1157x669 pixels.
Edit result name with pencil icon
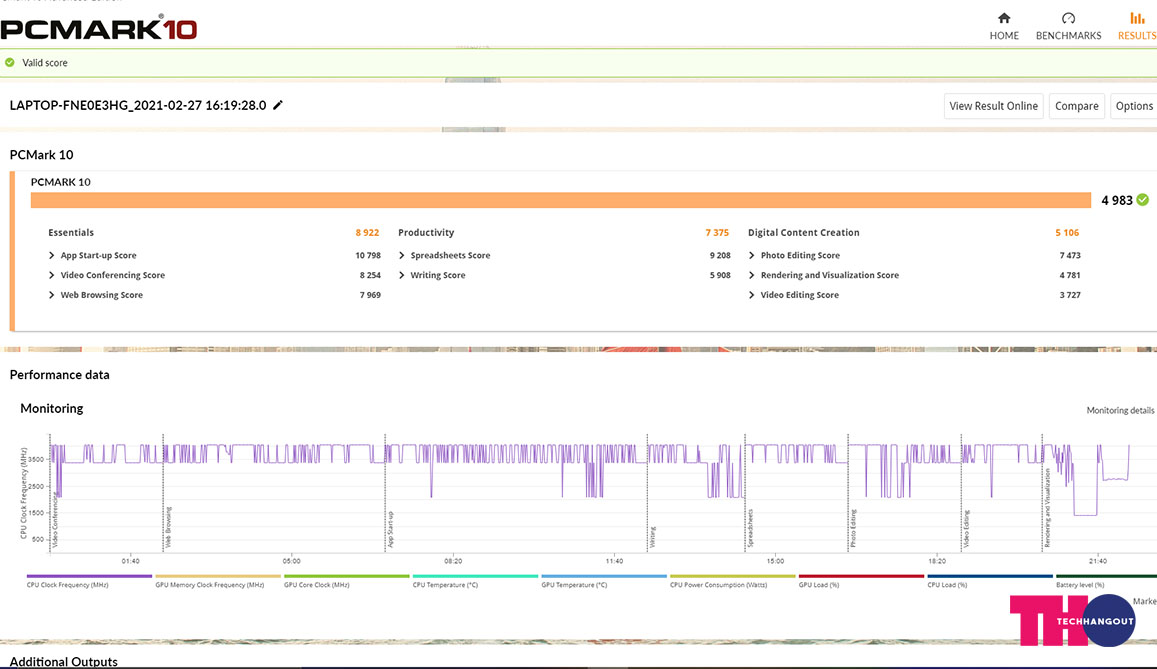[277, 105]
